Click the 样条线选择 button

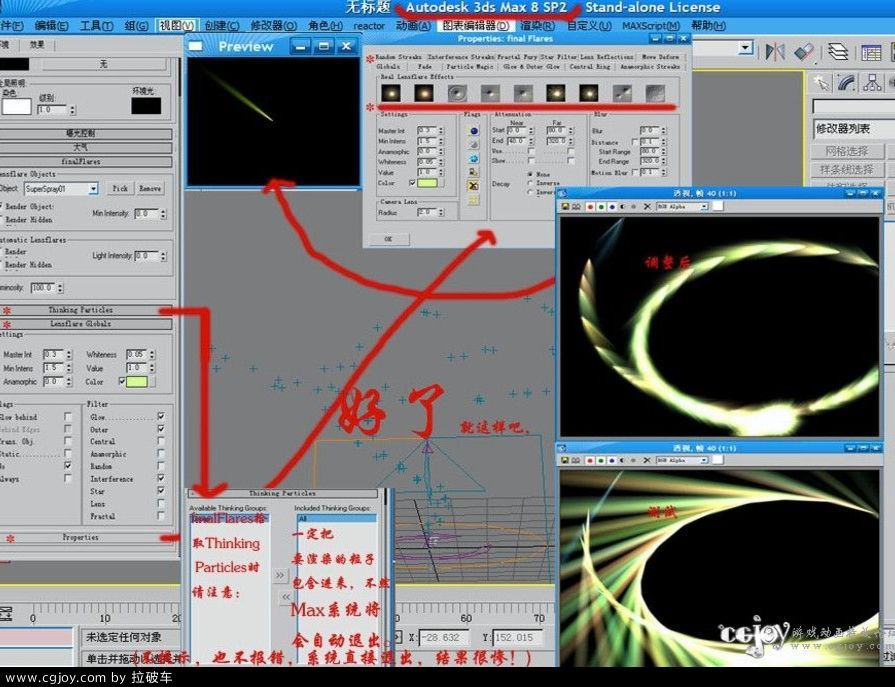coord(846,169)
